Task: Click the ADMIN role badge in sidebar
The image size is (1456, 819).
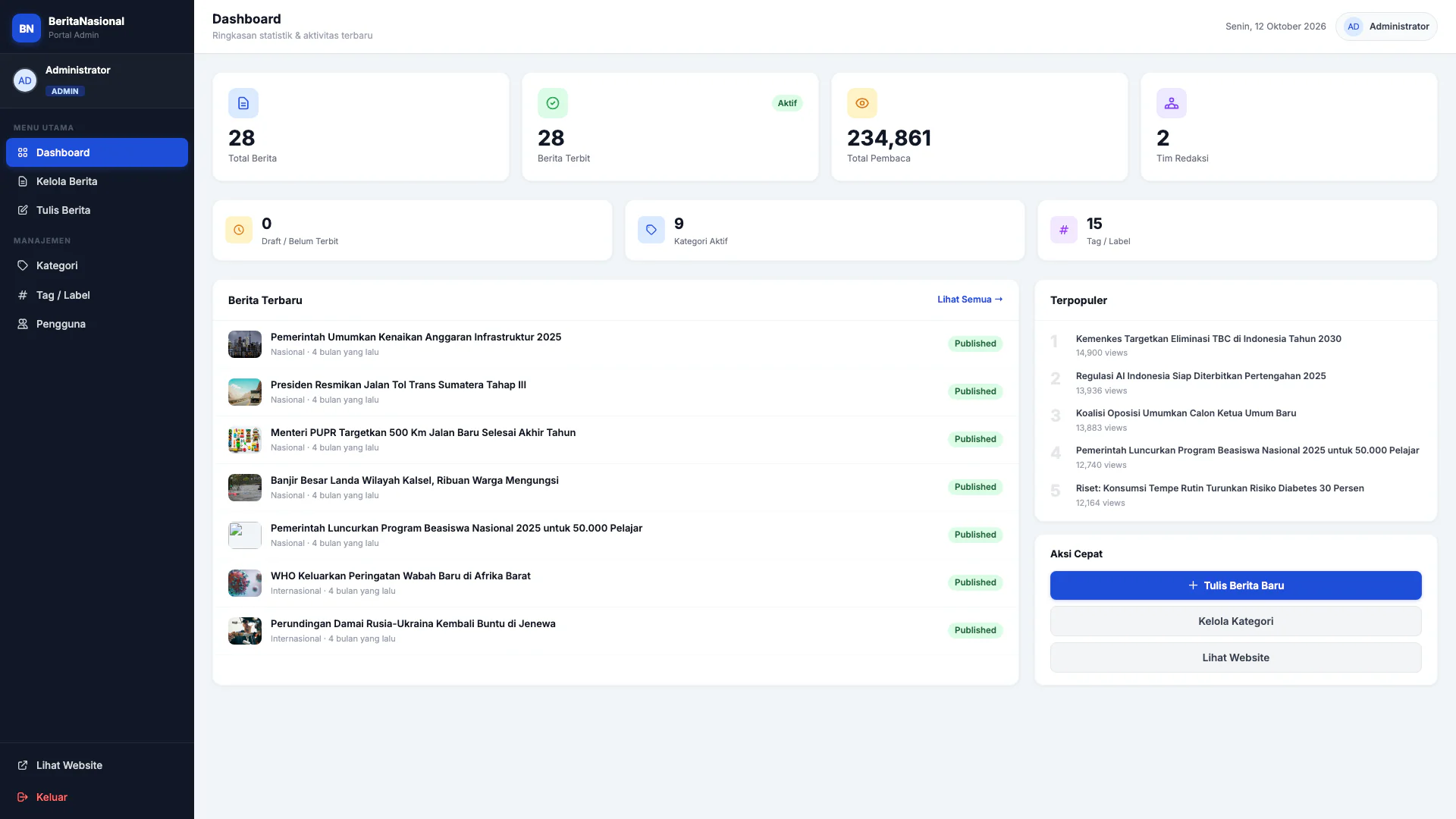Action: (65, 91)
